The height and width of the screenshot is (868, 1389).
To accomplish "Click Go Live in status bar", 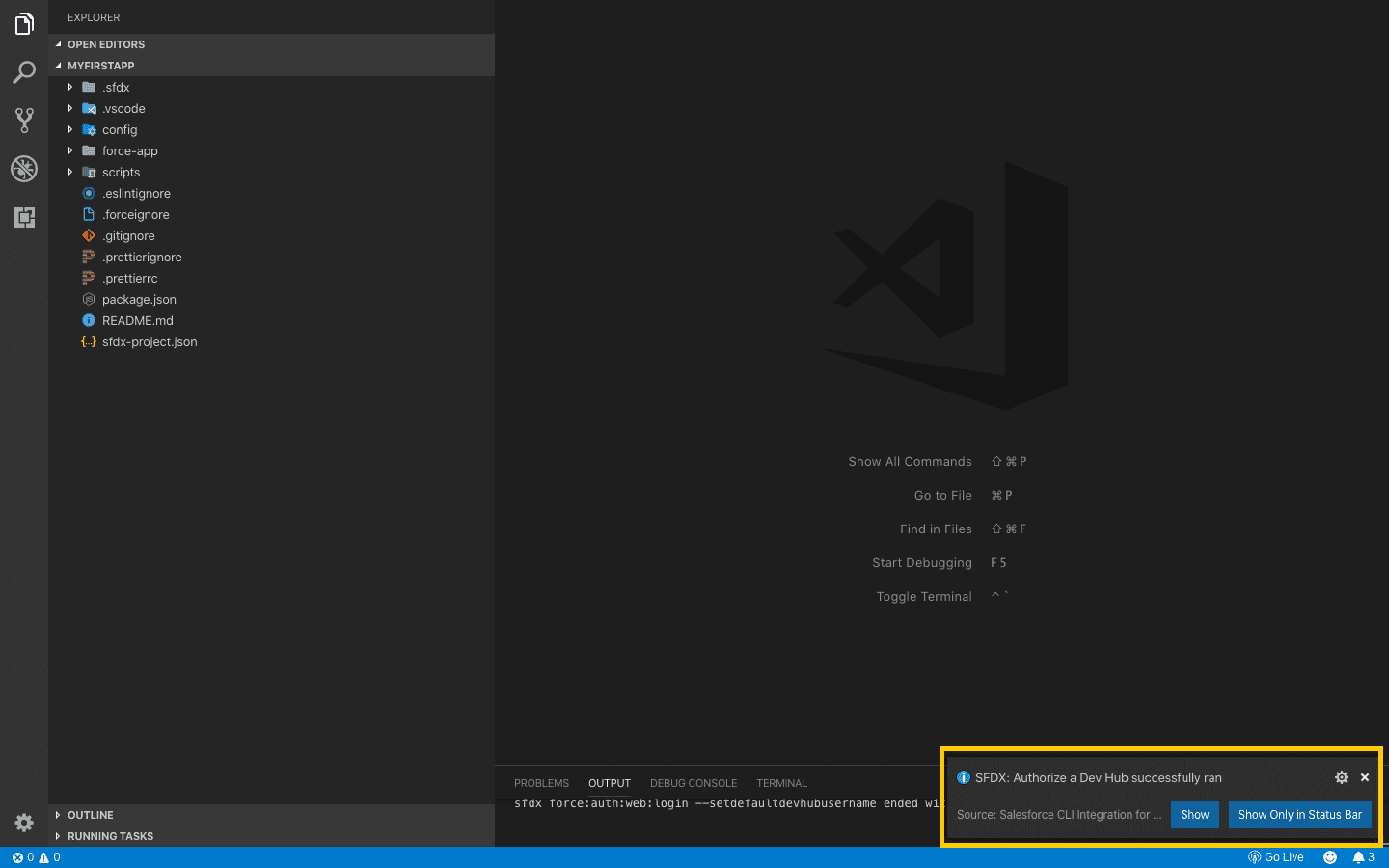I will tap(1275, 857).
